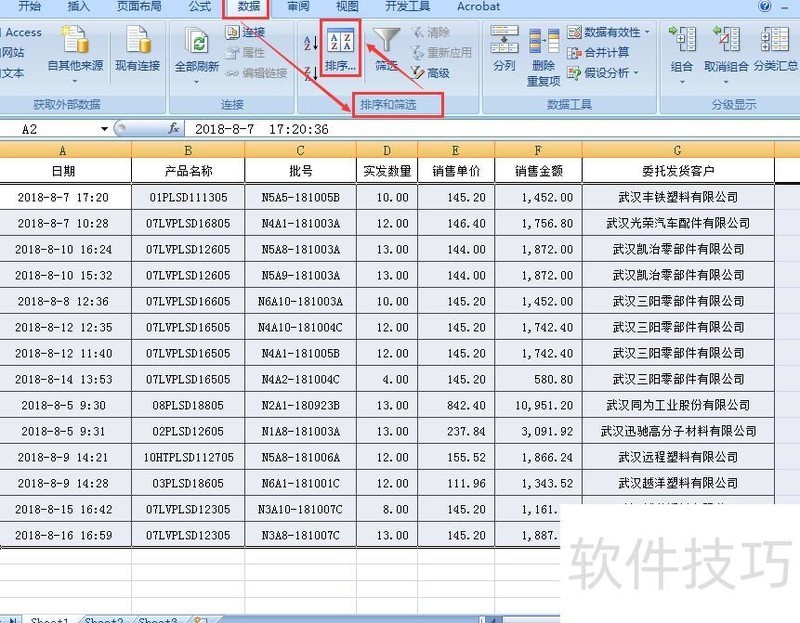800x623 pixels.
Task: Click the 属性 properties button
Action: (245, 53)
